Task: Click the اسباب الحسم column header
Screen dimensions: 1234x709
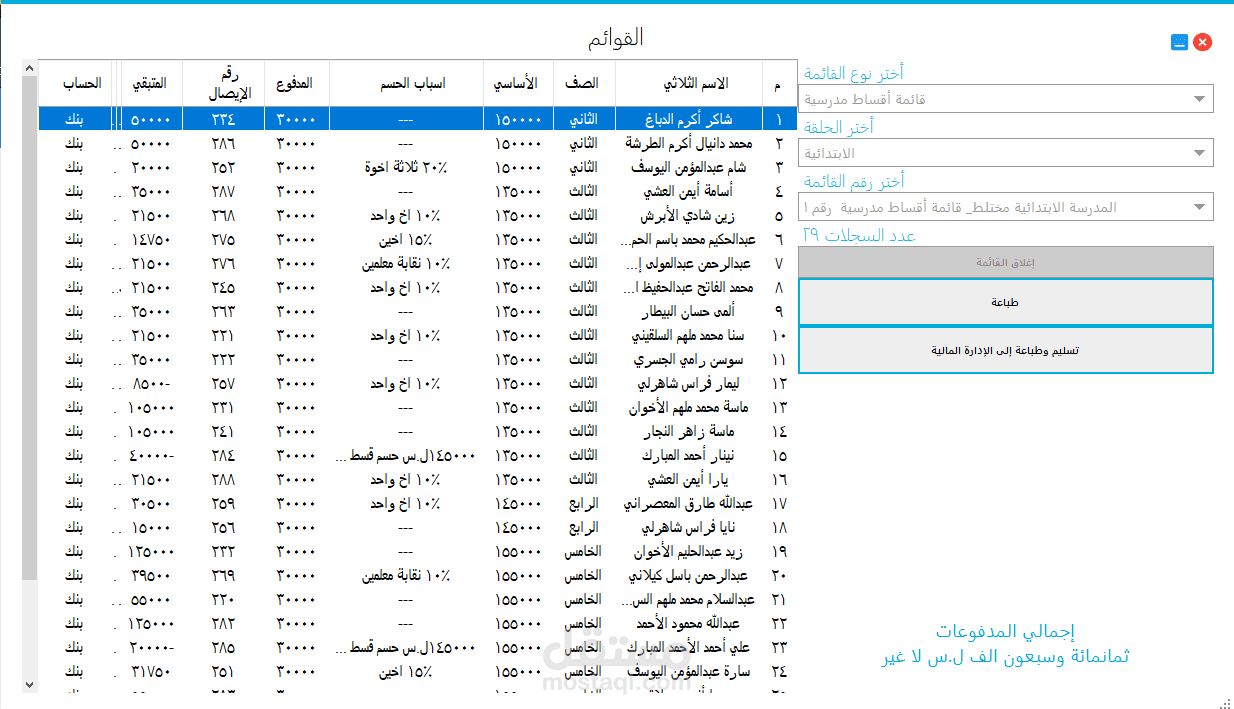Action: pyautogui.click(x=406, y=83)
